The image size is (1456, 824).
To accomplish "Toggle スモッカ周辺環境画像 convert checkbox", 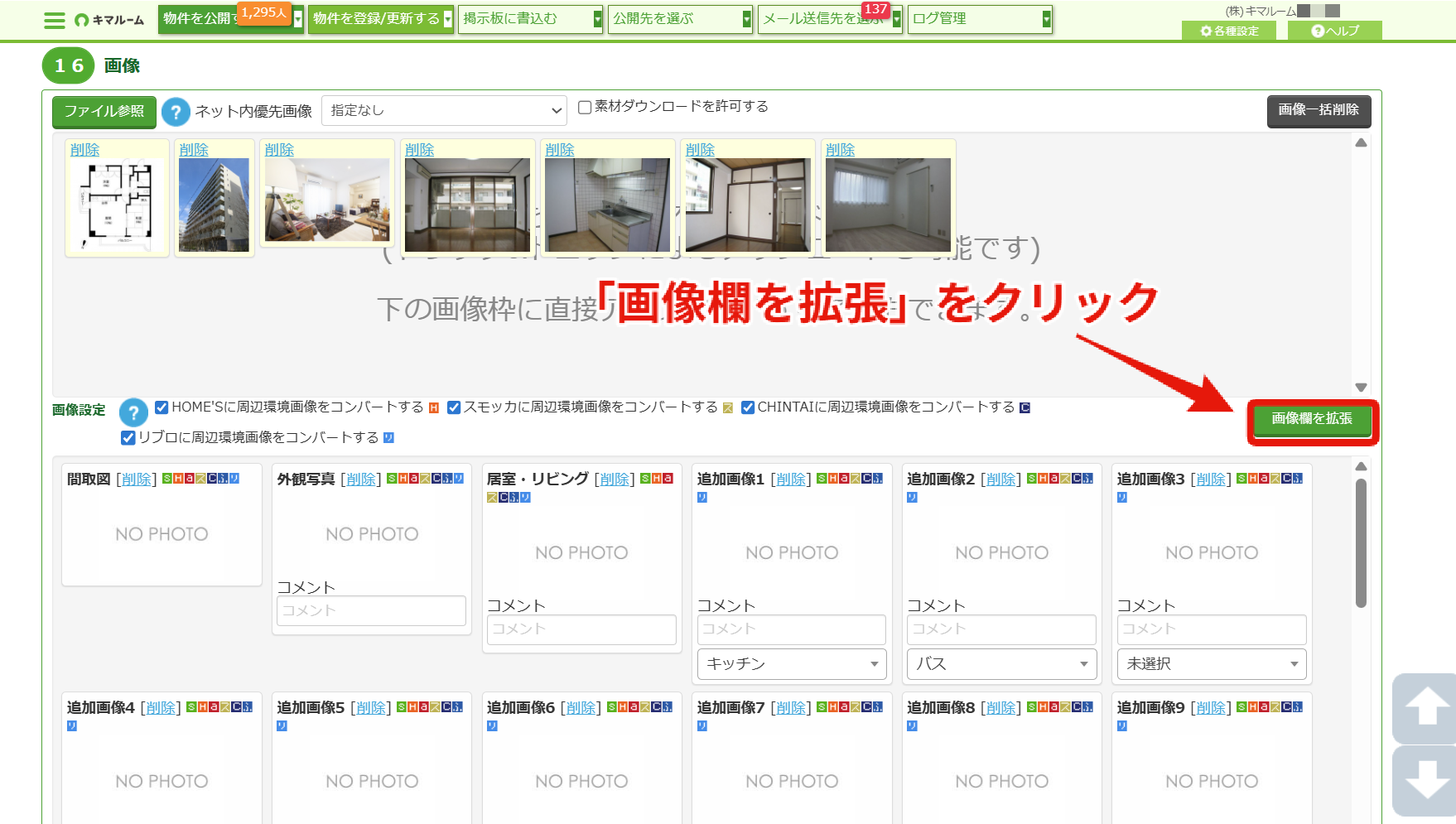I will [x=454, y=407].
